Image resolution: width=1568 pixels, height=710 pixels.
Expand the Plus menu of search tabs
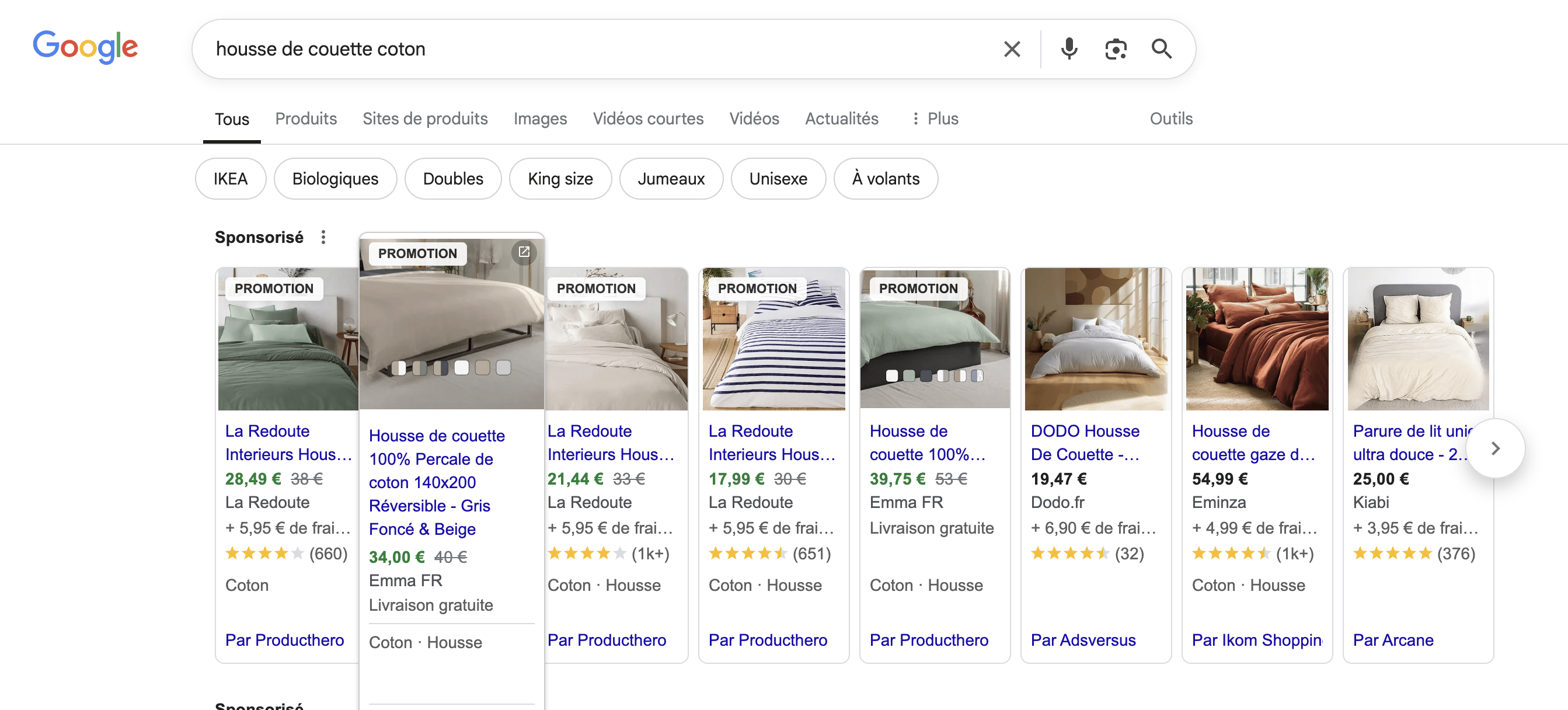click(x=935, y=119)
